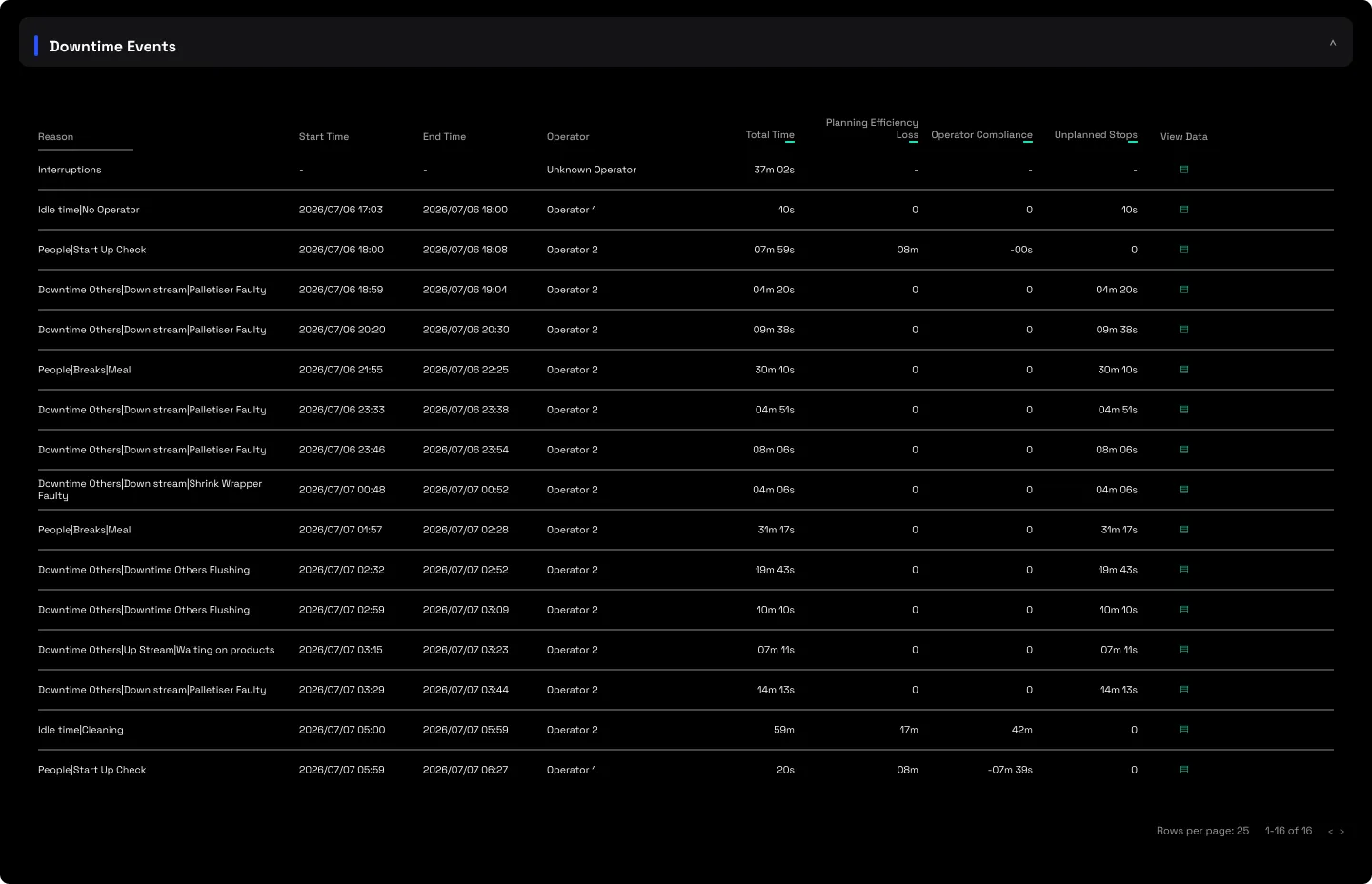
Task: Click the Downtime Events panel title
Action: click(x=112, y=46)
